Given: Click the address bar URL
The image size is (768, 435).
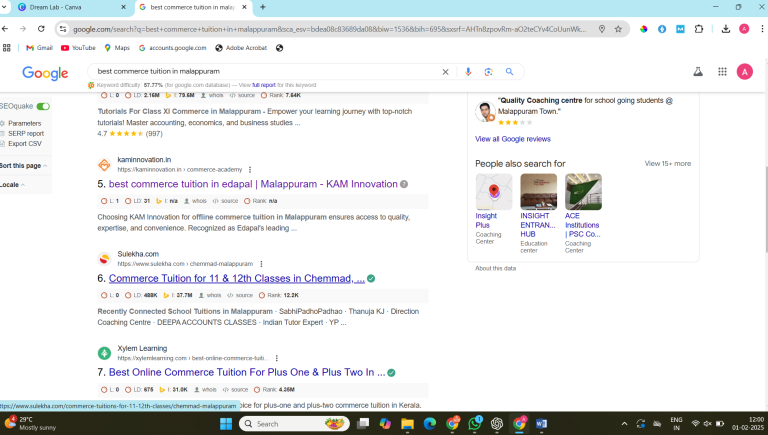Looking at the screenshot, I should (x=329, y=29).
